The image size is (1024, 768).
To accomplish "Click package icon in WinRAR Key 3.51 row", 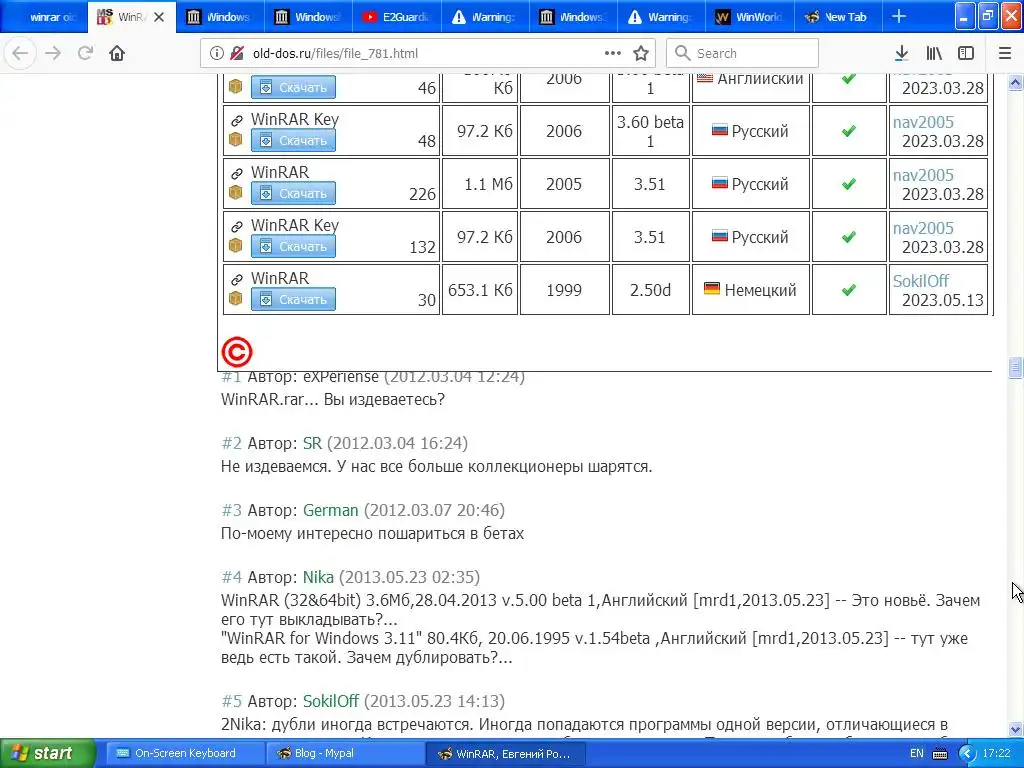I will [236, 246].
